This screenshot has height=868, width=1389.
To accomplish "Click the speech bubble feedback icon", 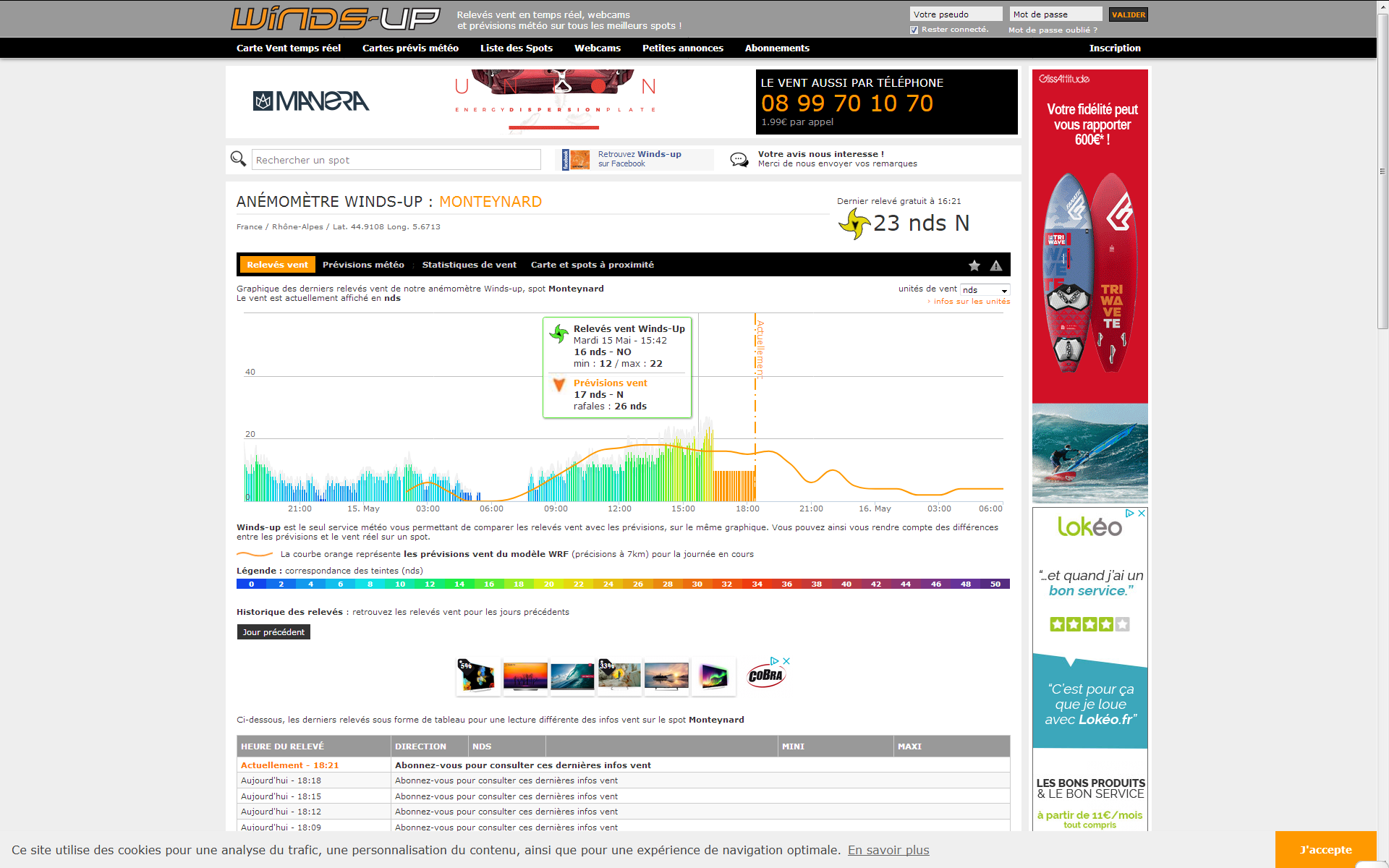I will 739,159.
